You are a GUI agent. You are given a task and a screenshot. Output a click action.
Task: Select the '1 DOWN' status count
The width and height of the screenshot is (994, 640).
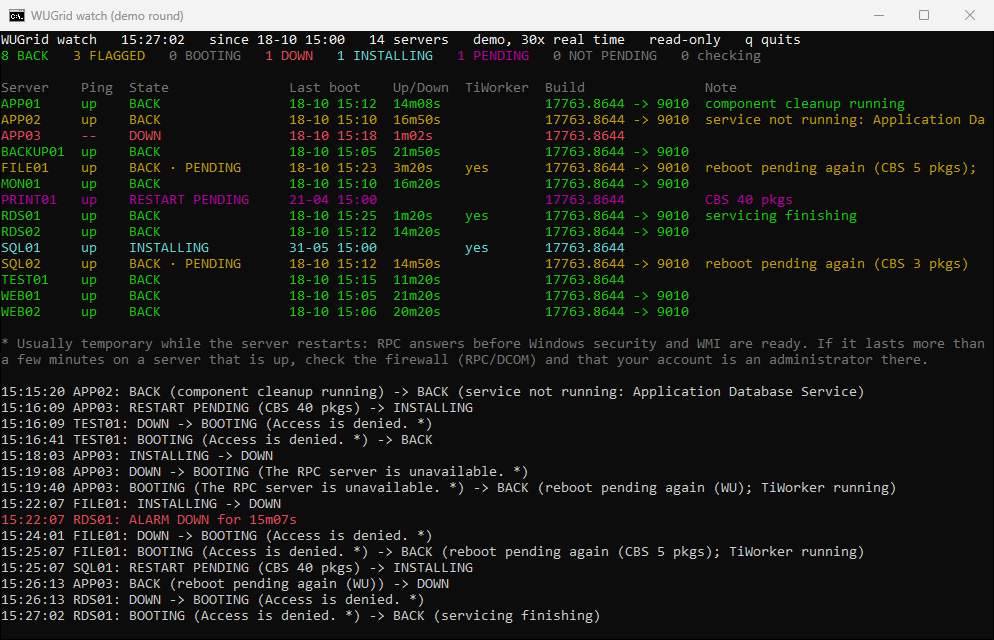coord(289,56)
